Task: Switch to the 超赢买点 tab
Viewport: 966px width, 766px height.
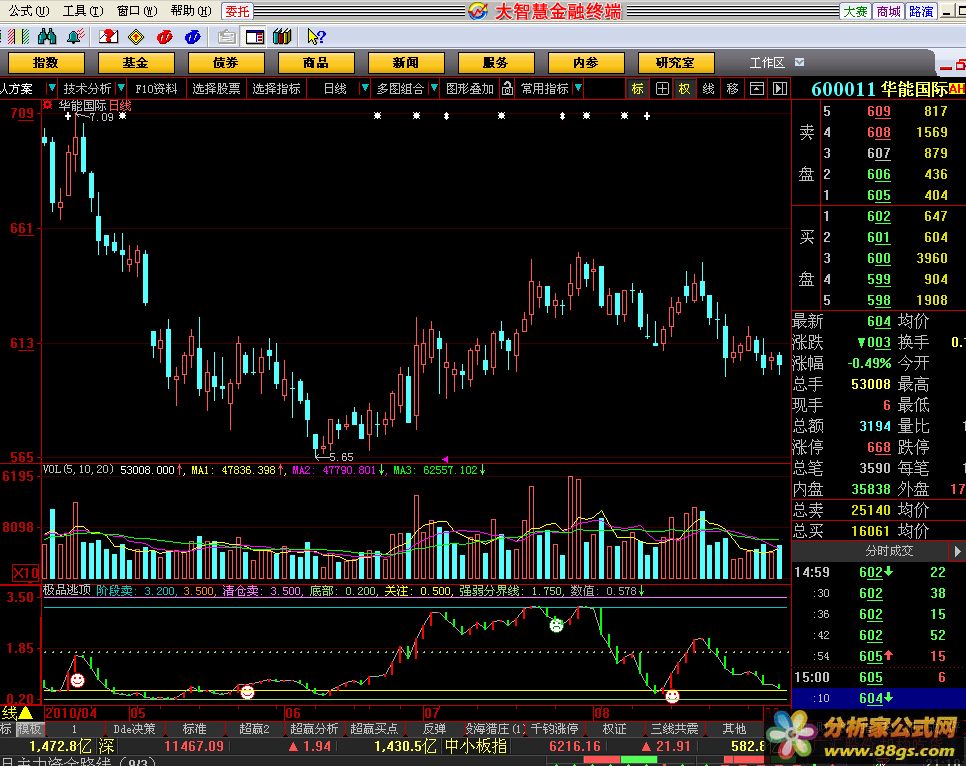Action: (375, 729)
